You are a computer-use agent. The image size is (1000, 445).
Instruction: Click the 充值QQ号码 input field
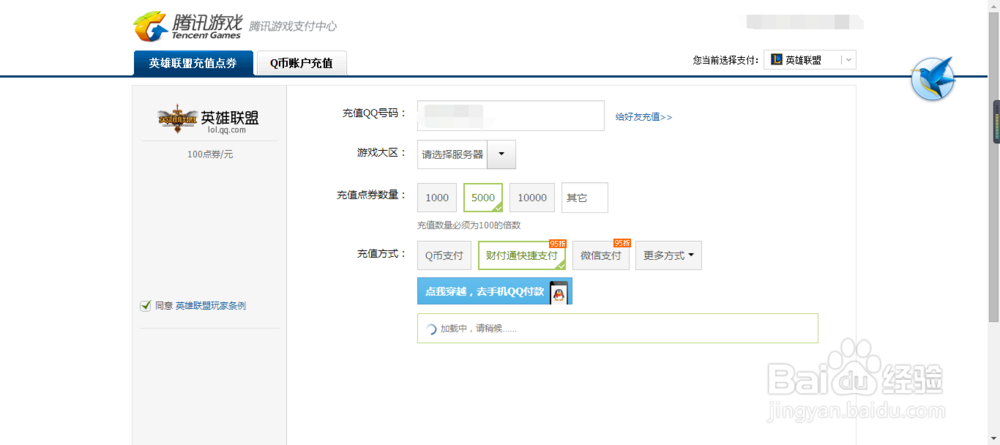511,115
